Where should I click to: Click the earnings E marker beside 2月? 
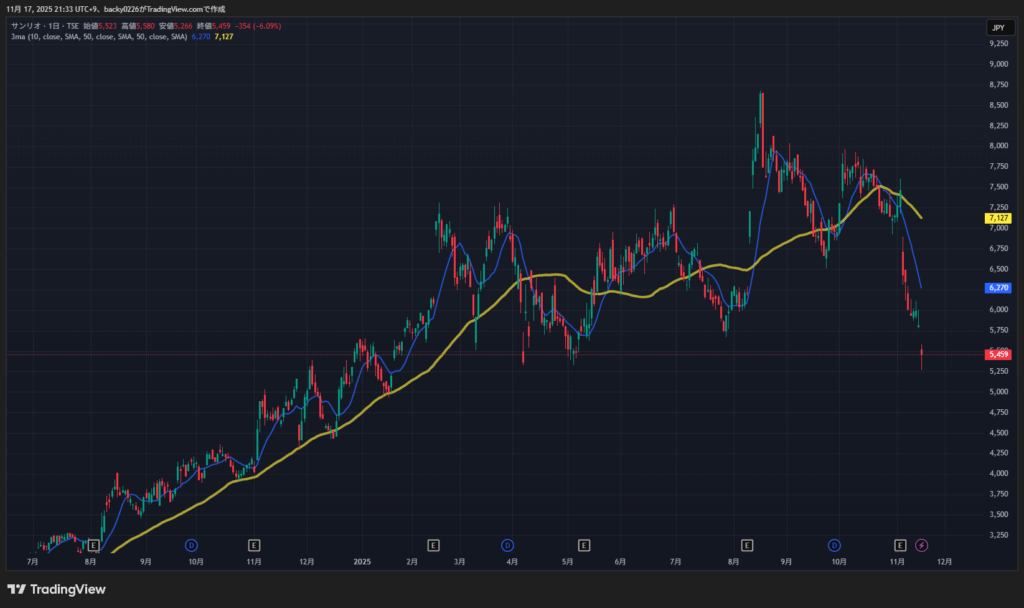tap(434, 545)
